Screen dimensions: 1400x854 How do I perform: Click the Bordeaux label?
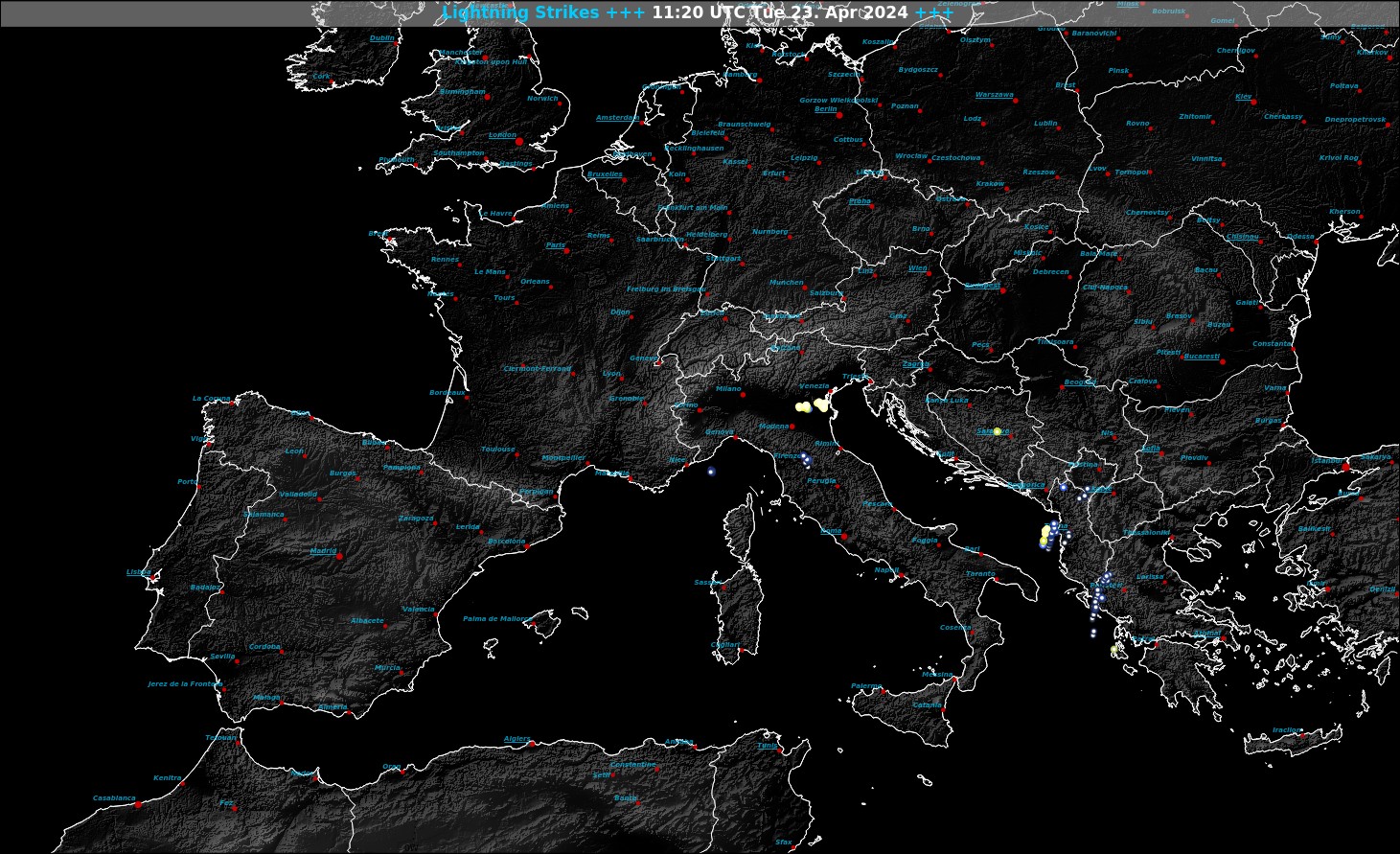pos(447,393)
